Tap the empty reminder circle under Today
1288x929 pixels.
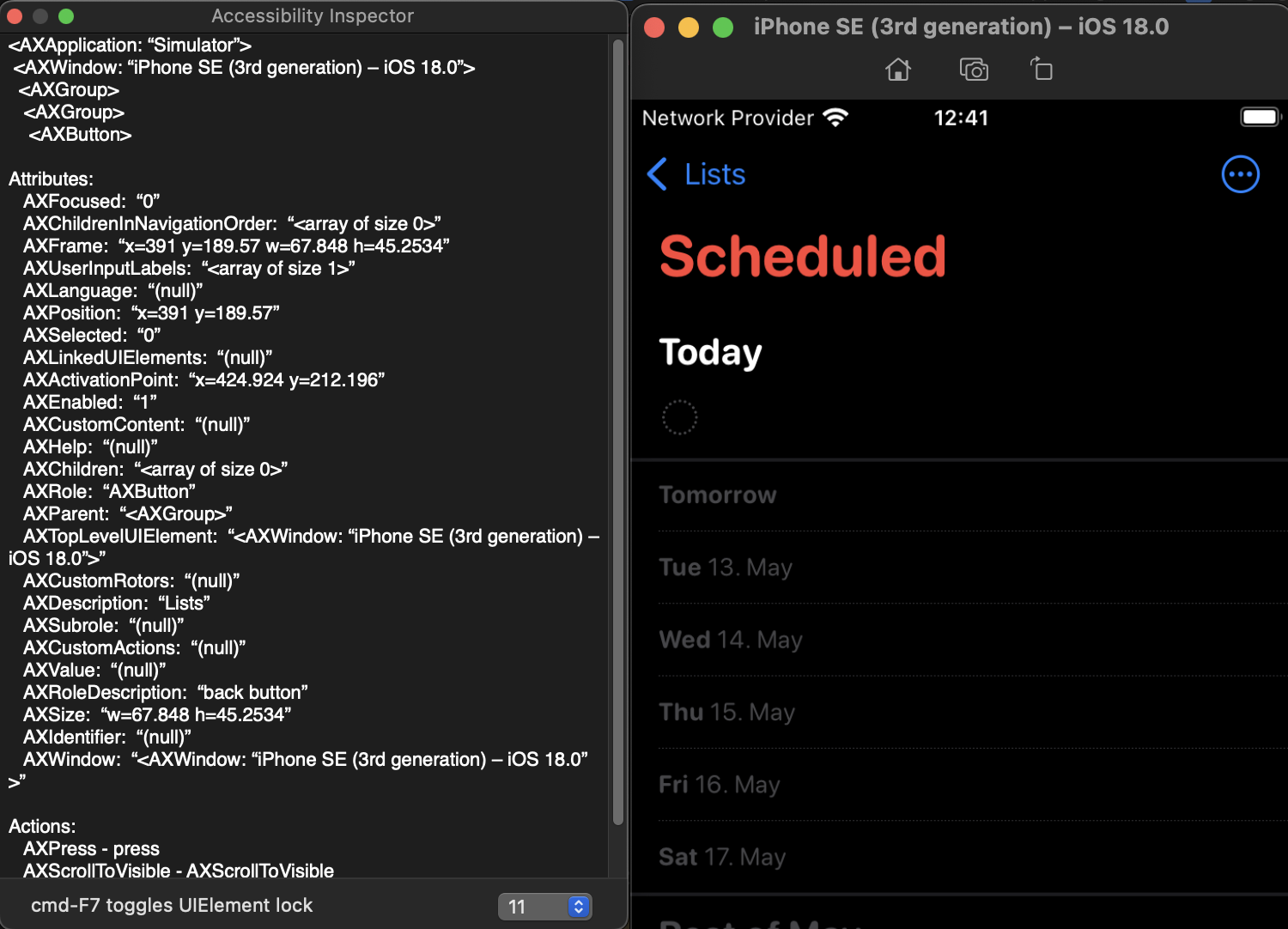click(679, 417)
